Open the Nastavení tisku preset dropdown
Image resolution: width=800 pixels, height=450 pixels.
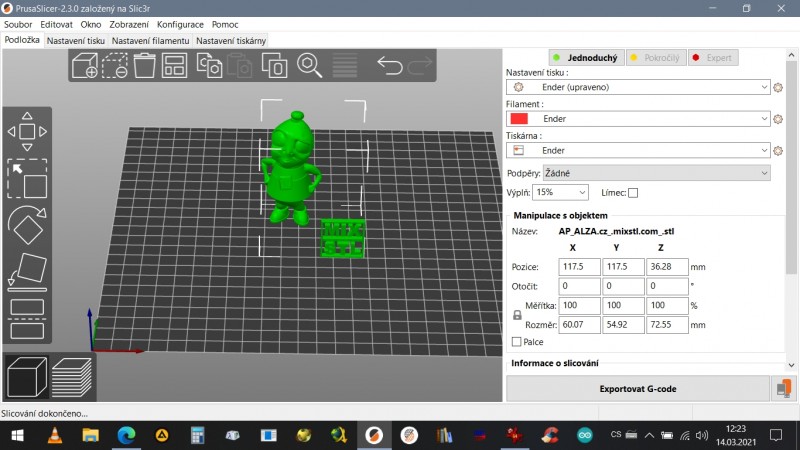coord(638,87)
